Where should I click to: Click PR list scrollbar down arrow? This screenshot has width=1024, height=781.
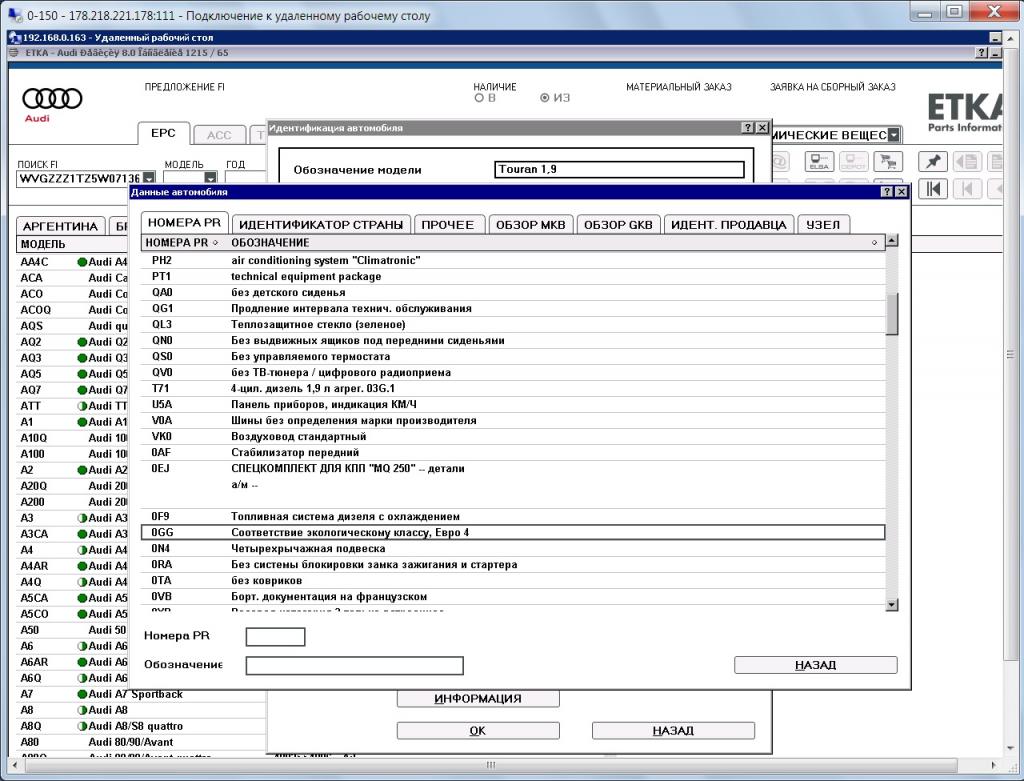pos(892,605)
